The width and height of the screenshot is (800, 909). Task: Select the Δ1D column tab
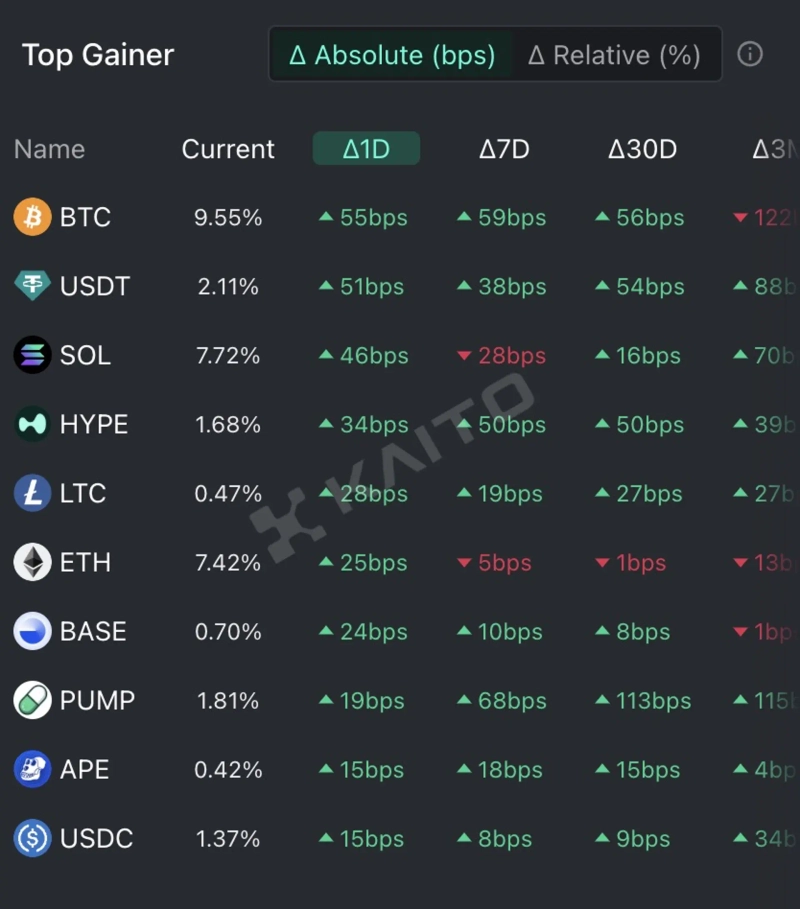[366, 149]
